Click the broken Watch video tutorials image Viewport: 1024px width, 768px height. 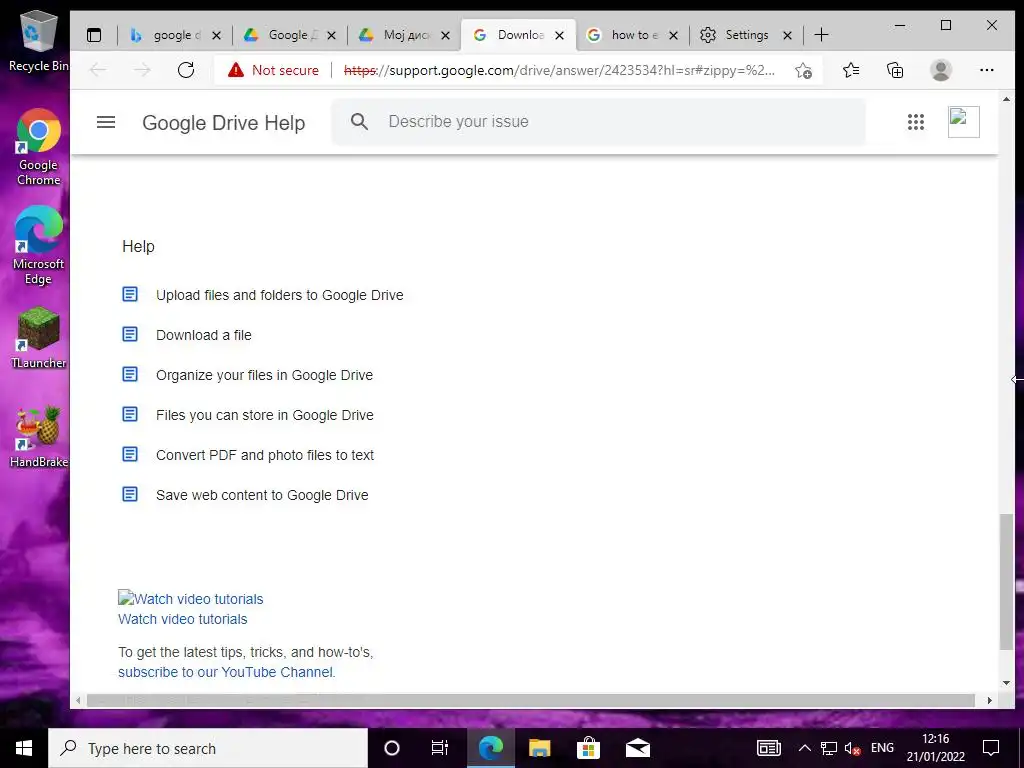(191, 598)
